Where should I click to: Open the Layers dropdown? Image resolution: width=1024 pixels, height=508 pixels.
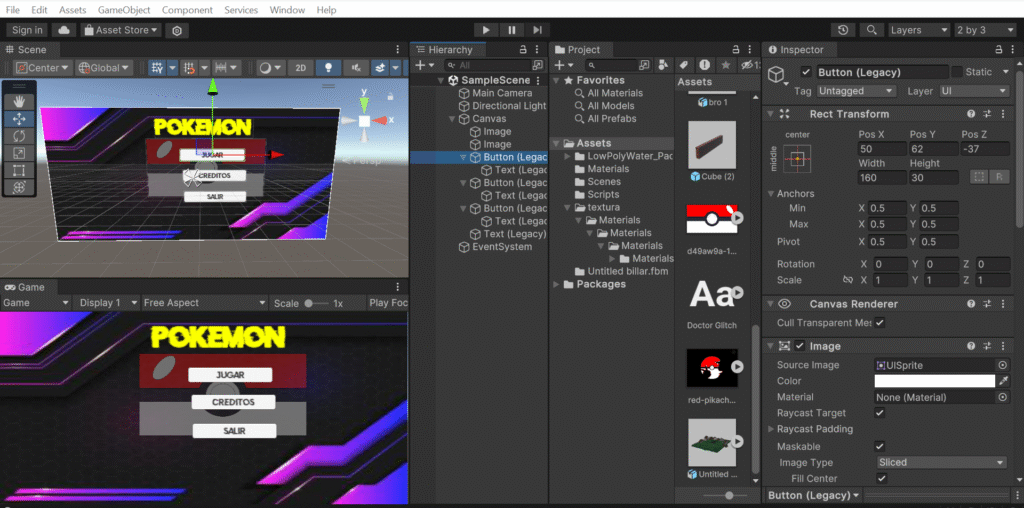click(917, 30)
